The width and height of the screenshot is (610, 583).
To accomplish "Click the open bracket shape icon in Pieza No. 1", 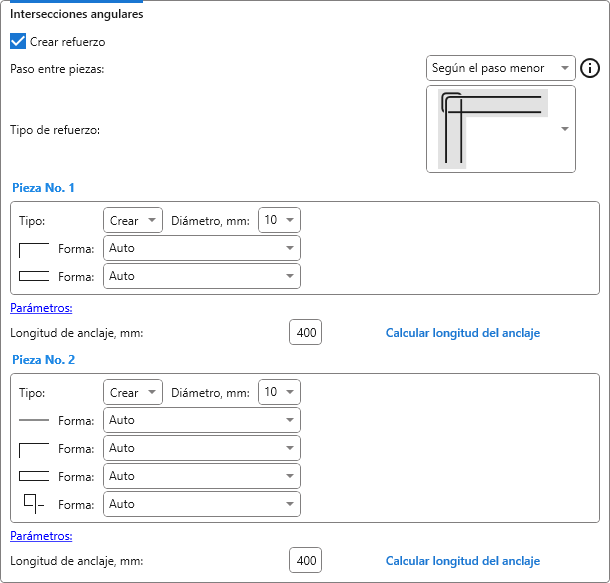I will (x=34, y=248).
